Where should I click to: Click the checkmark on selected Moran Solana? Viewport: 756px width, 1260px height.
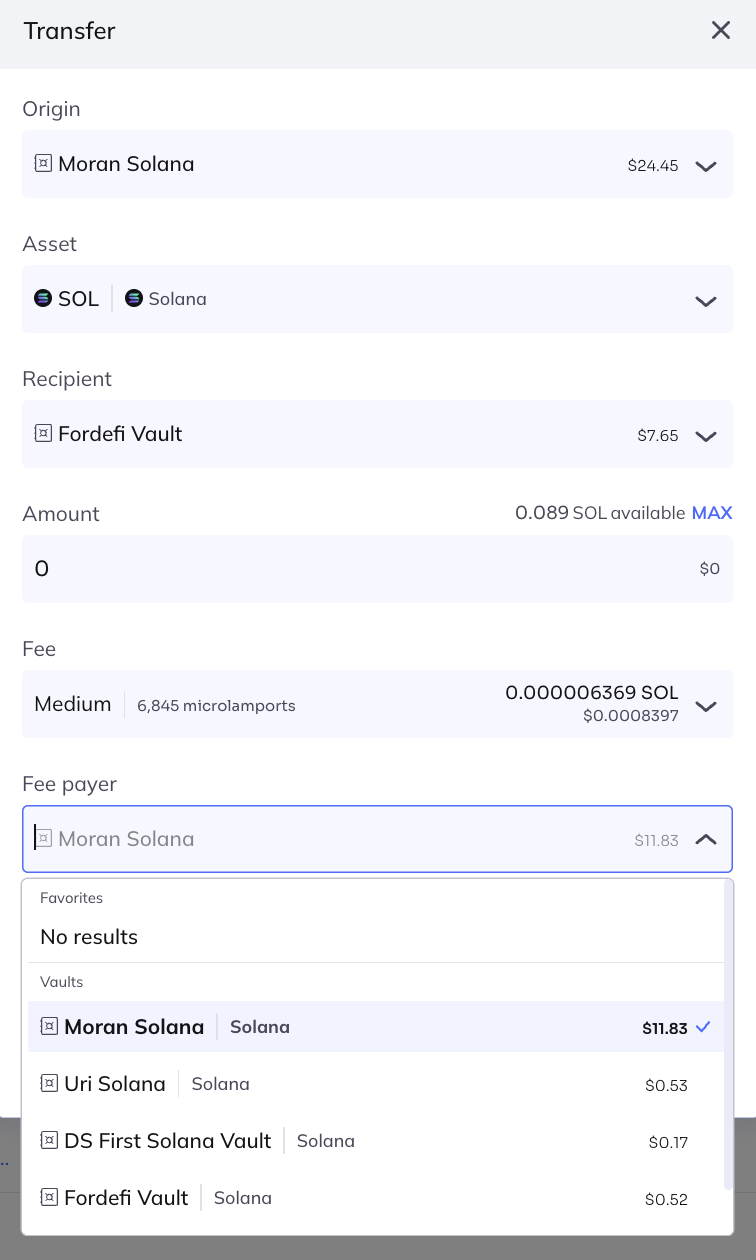pos(703,1027)
